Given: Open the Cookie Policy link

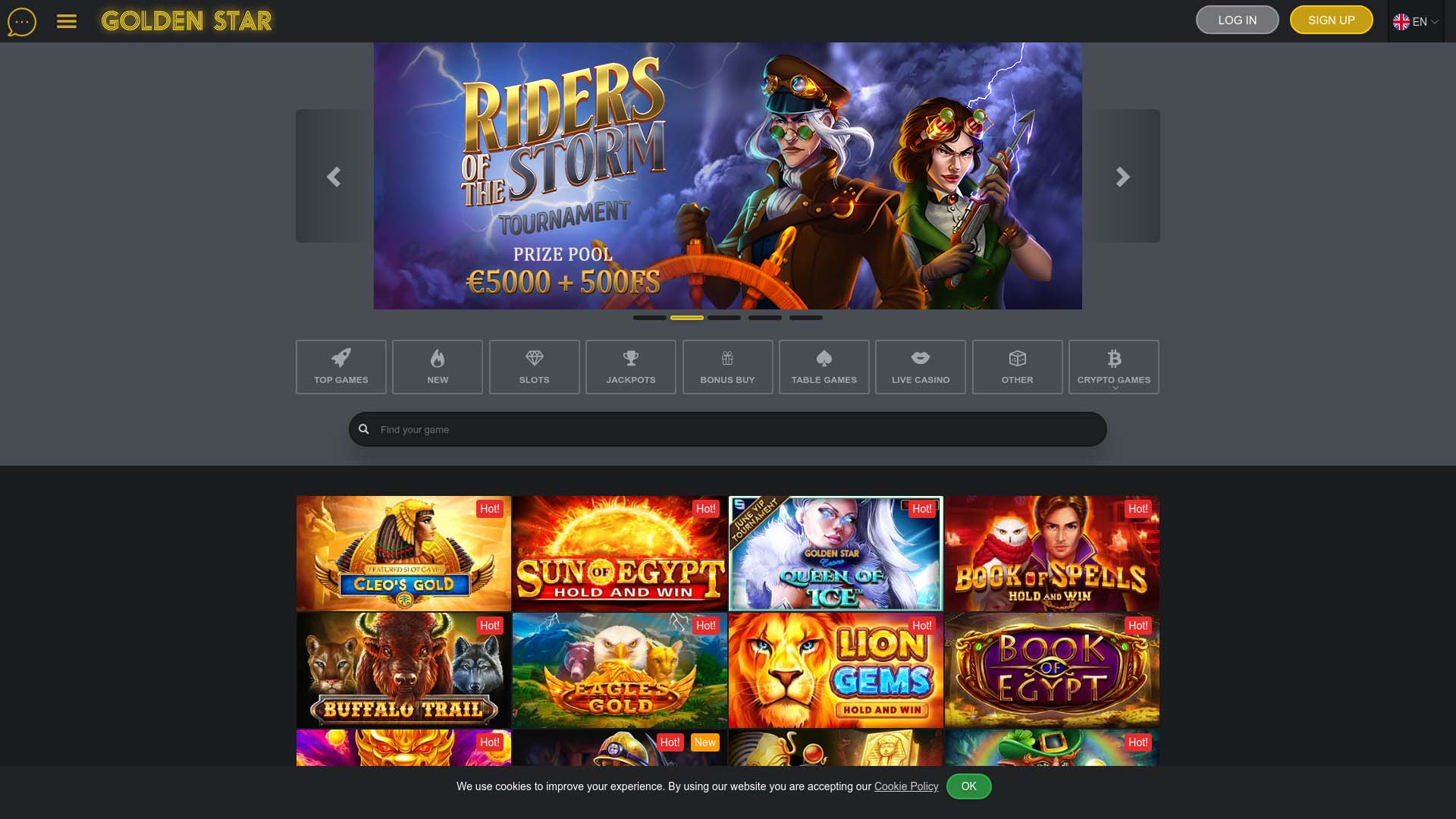Looking at the screenshot, I should click(906, 786).
